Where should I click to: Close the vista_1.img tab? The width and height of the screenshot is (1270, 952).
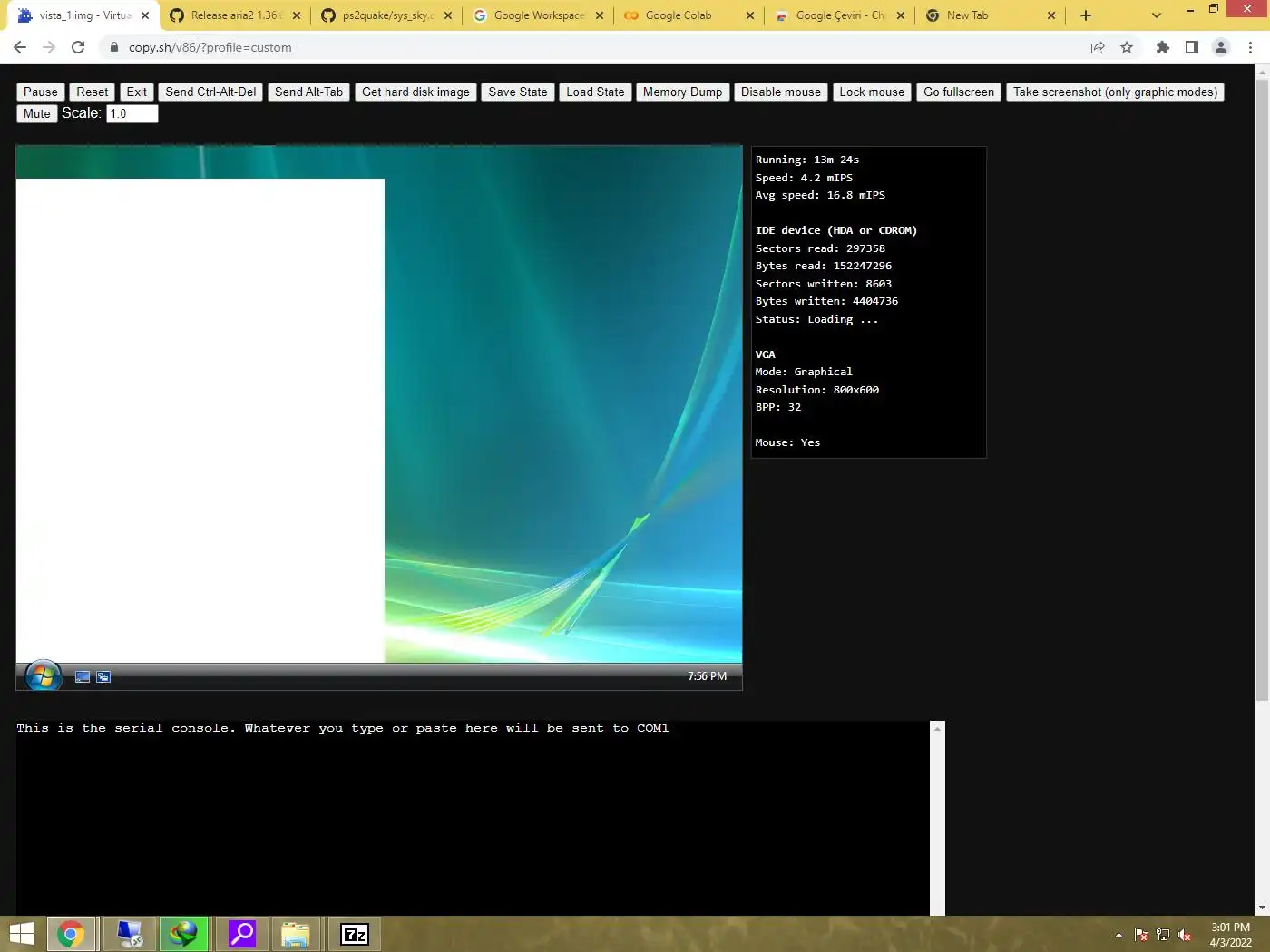[145, 15]
